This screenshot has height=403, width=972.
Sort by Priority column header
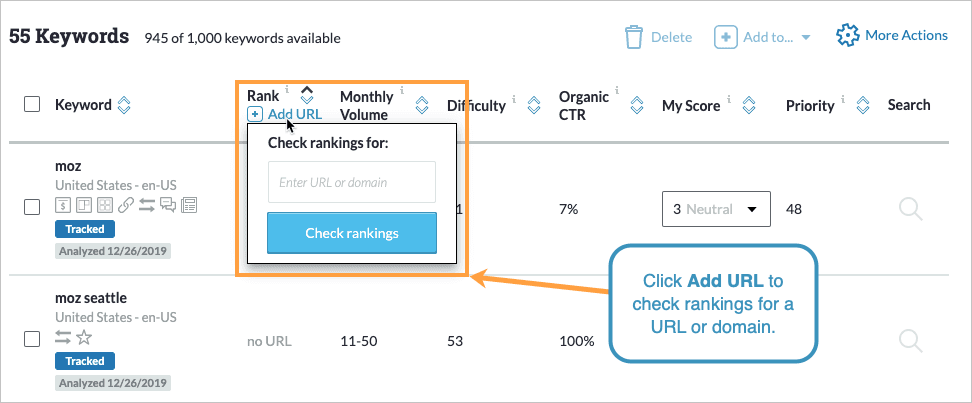pyautogui.click(x=862, y=104)
